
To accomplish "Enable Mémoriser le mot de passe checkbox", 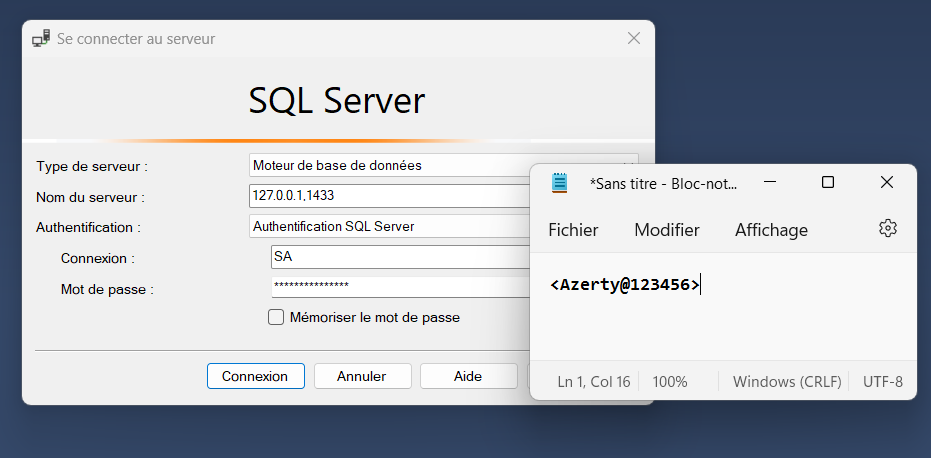I will point(276,317).
